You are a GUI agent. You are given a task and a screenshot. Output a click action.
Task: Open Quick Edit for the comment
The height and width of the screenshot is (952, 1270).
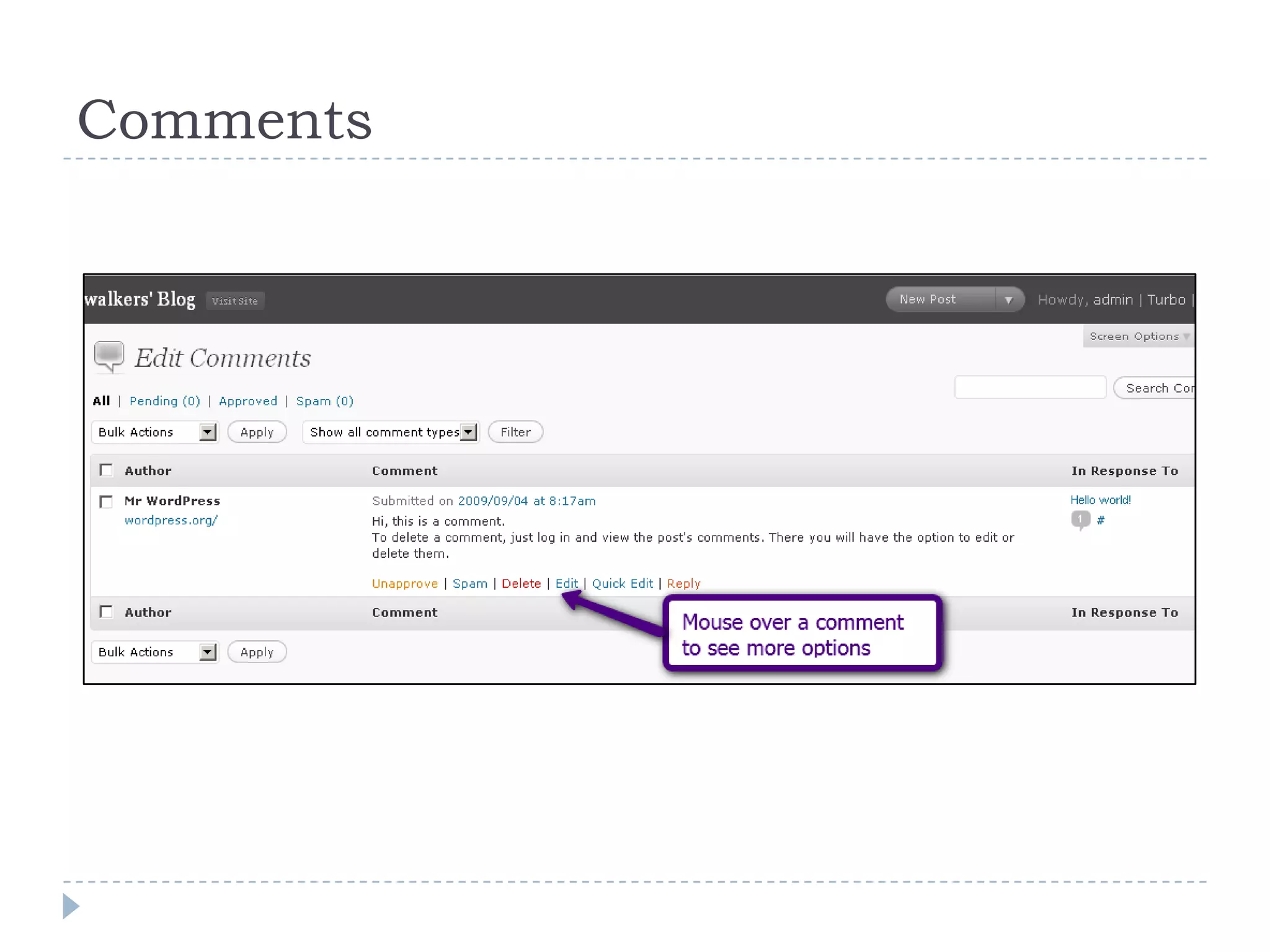(x=623, y=584)
